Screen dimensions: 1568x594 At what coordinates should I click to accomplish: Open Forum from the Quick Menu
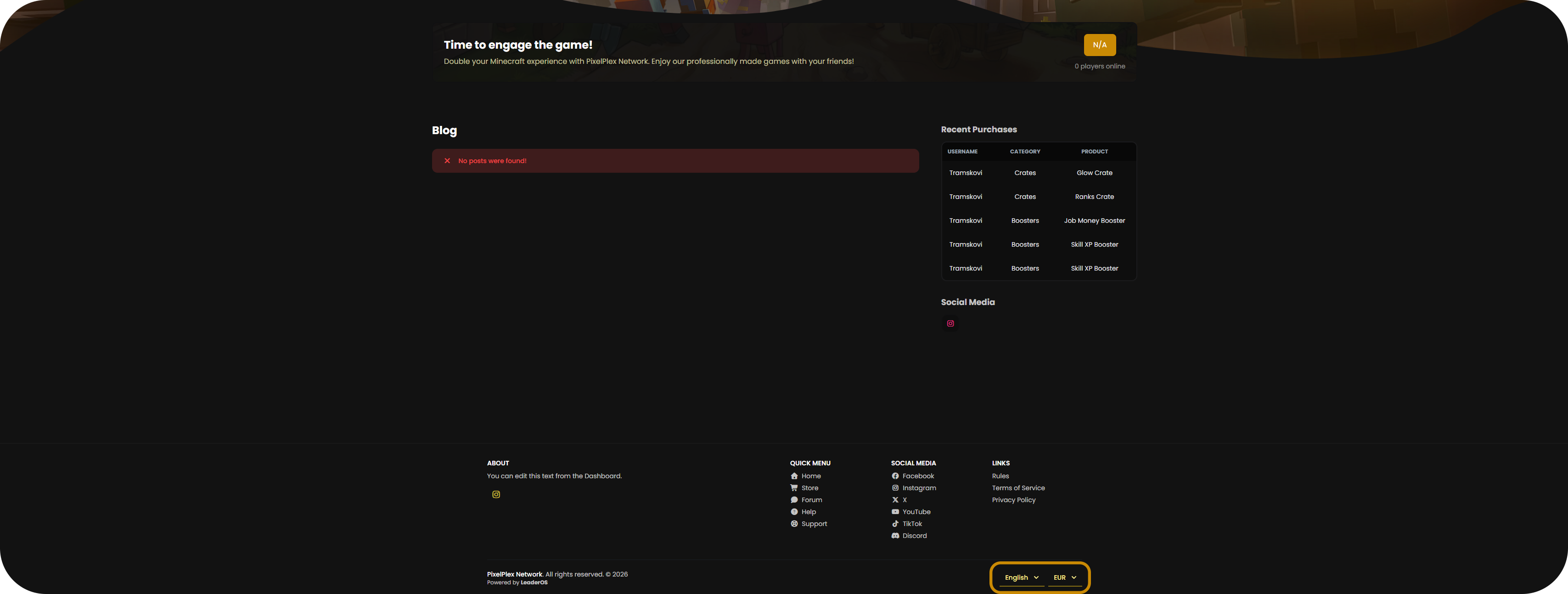point(811,499)
